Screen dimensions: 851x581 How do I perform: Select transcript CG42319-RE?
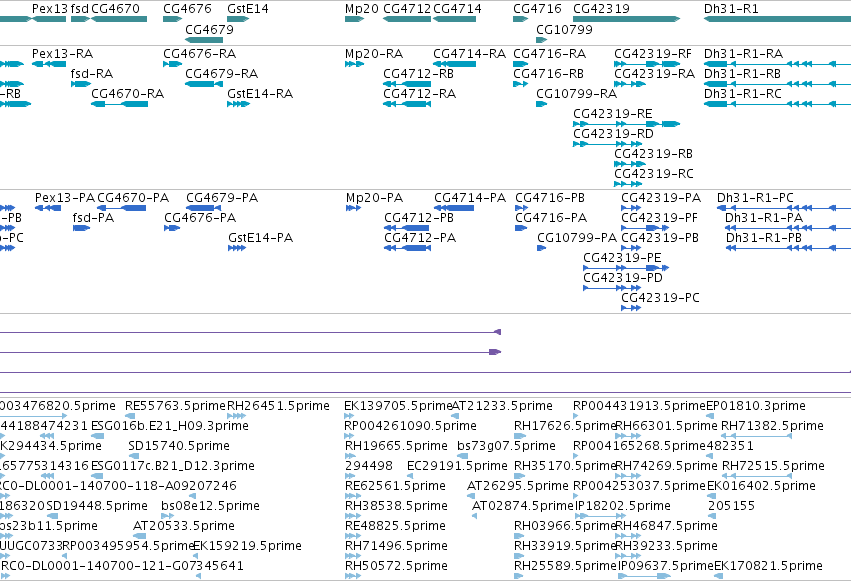(627, 124)
